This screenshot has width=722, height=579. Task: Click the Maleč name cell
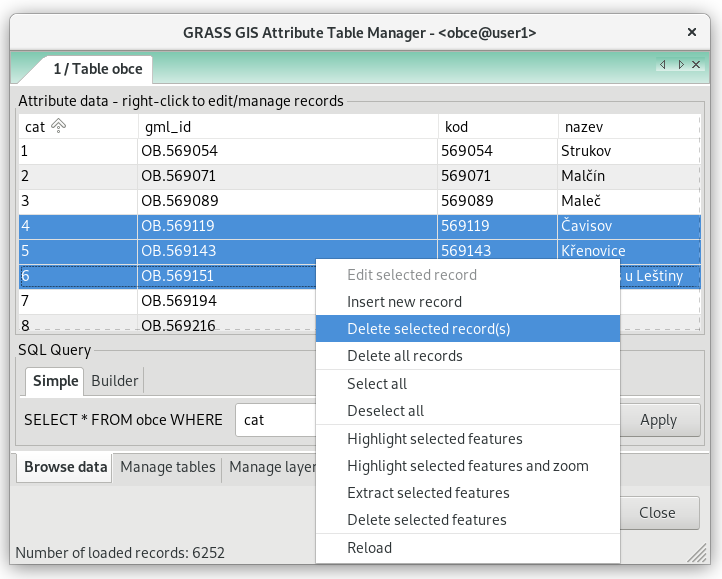[x=629, y=201]
